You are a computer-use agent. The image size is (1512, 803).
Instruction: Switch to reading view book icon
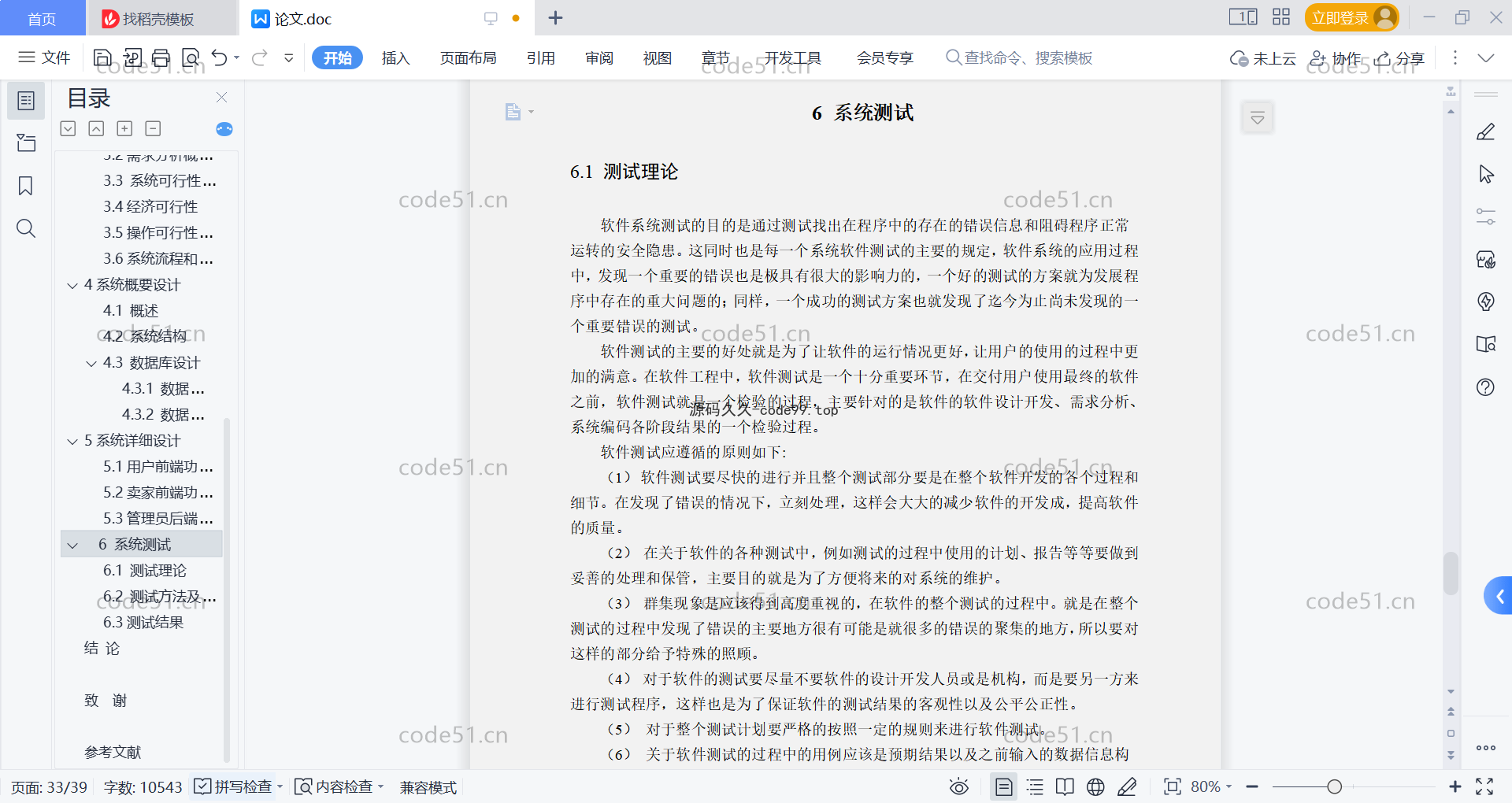click(x=1065, y=786)
